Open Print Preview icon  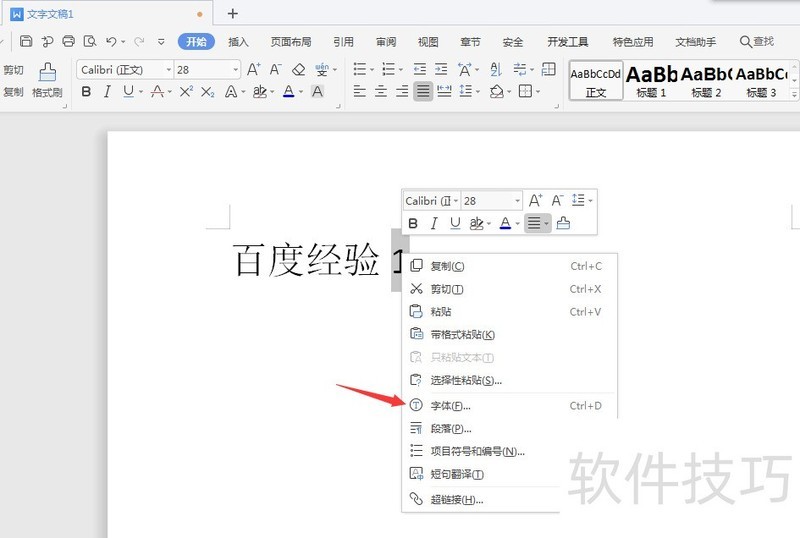click(x=90, y=41)
